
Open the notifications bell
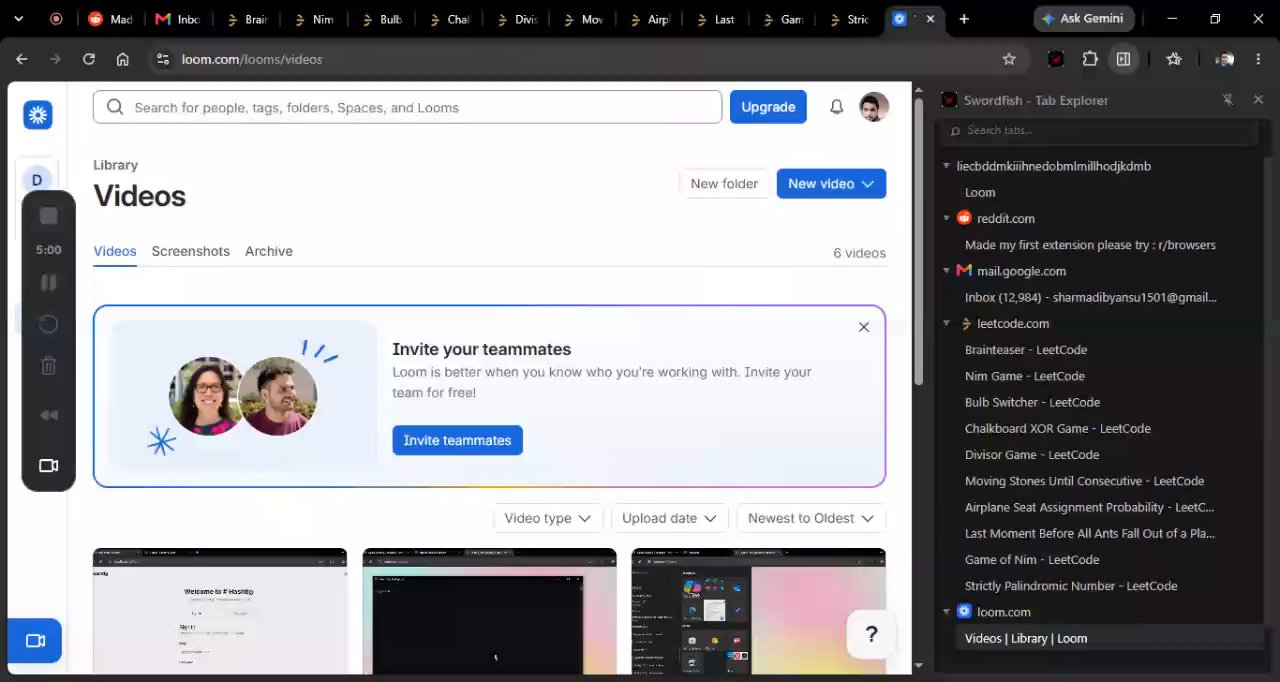click(x=837, y=107)
